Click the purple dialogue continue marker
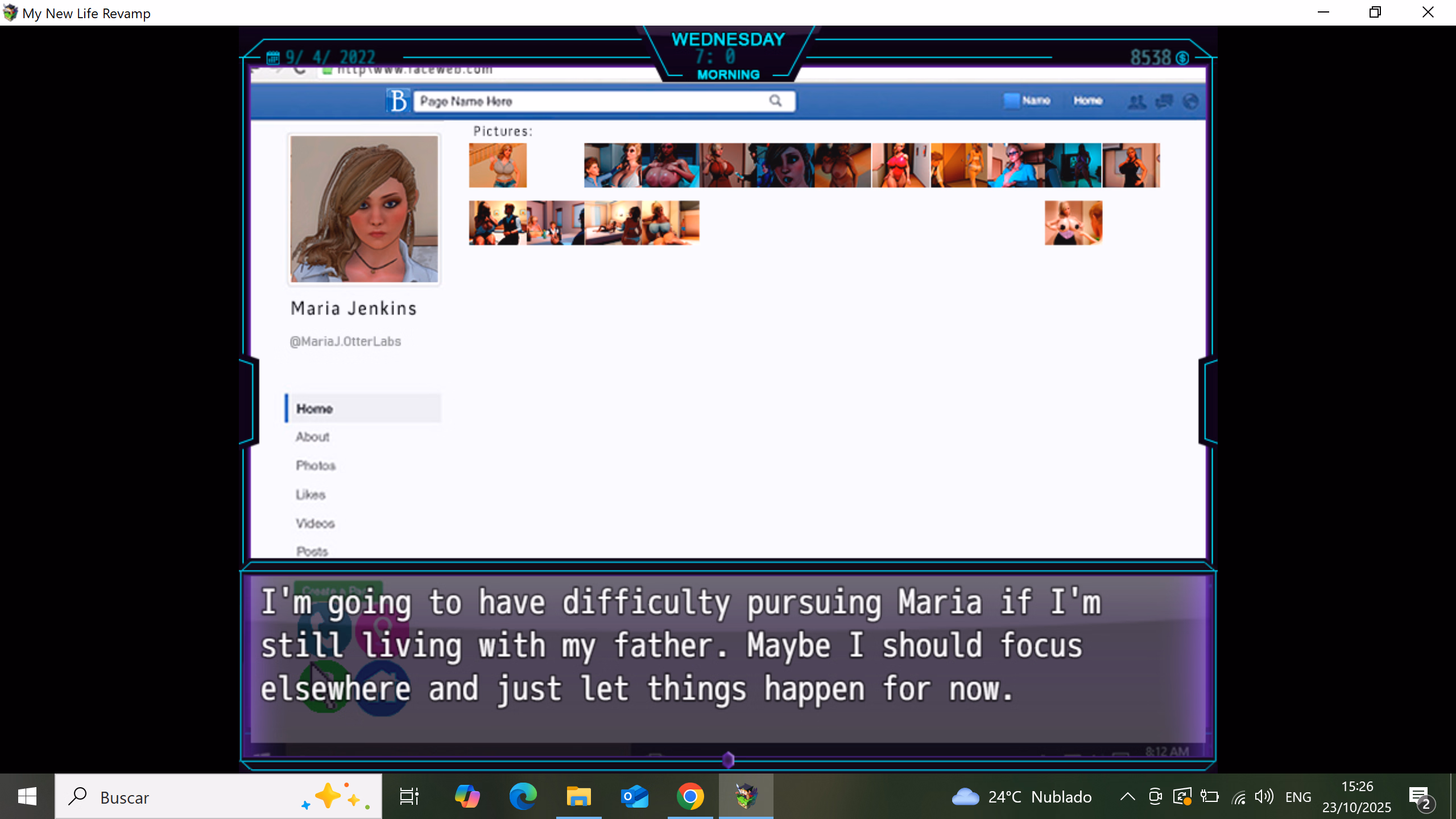 728,759
